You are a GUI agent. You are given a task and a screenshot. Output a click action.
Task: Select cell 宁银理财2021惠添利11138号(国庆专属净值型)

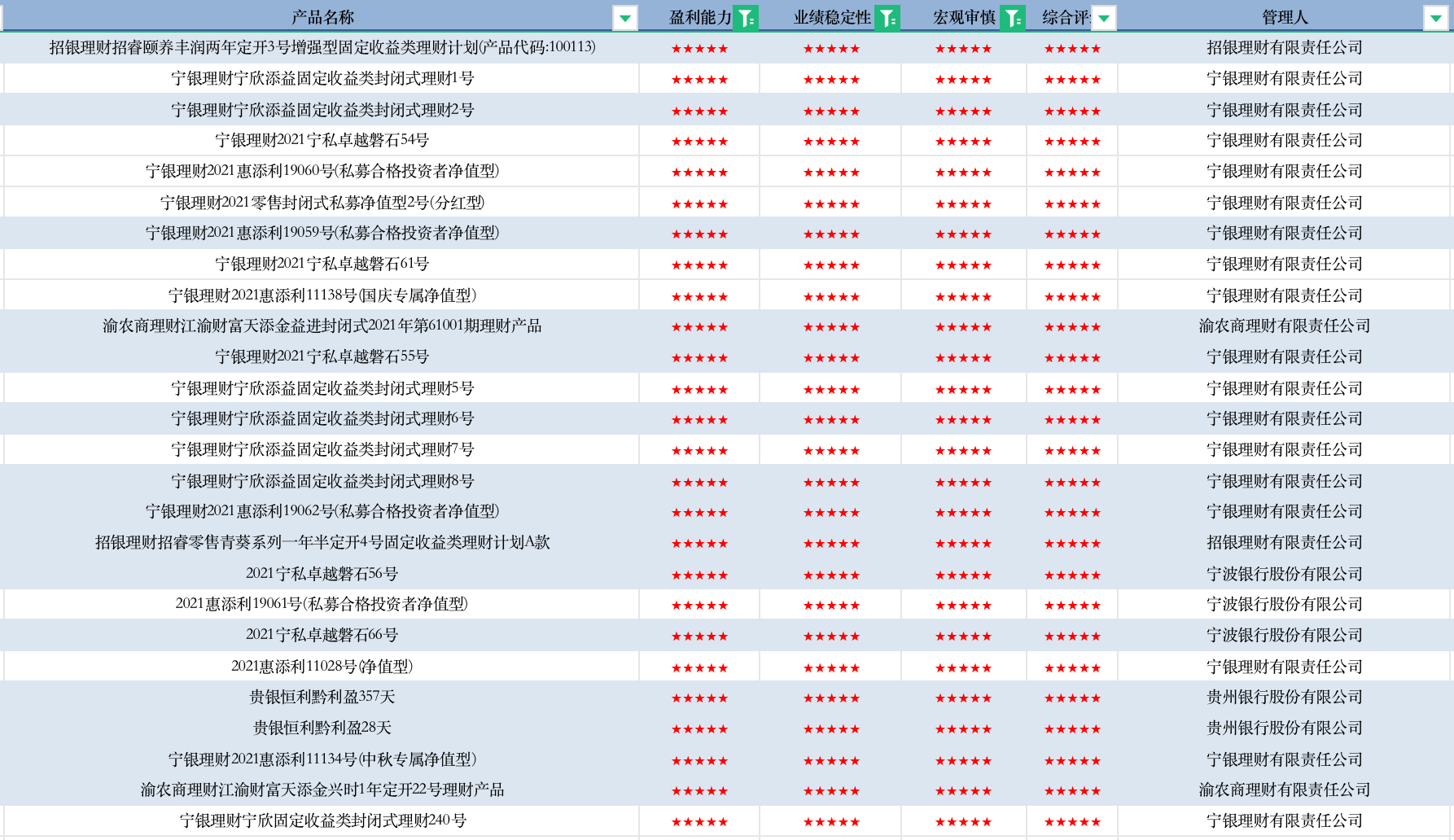(322, 295)
